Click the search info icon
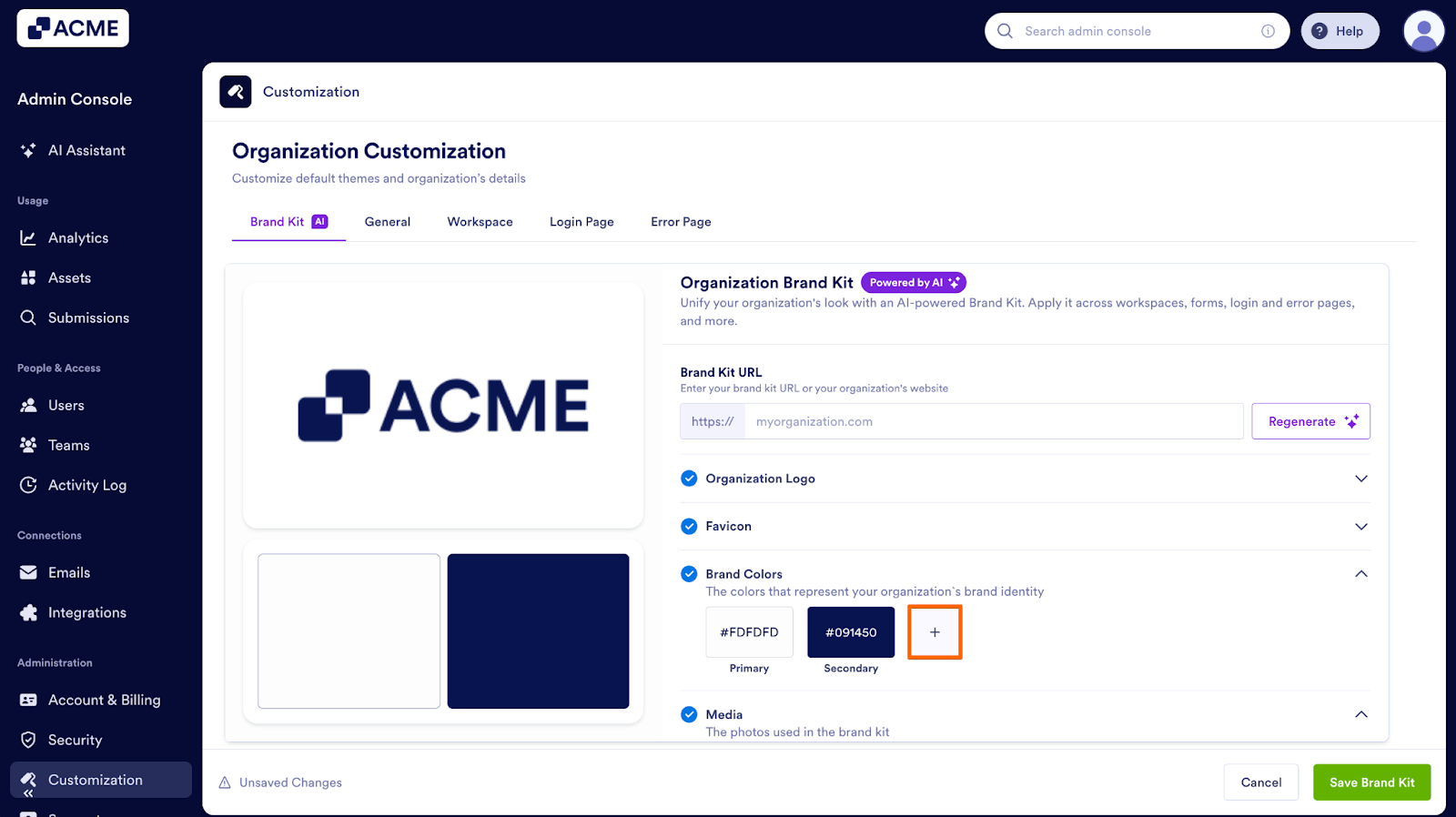1456x817 pixels. tap(1268, 31)
